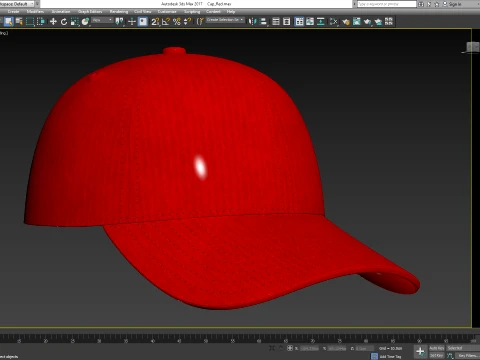Open the Workspace Default dropdown
This screenshot has height=360, width=480.
tap(17, 4)
